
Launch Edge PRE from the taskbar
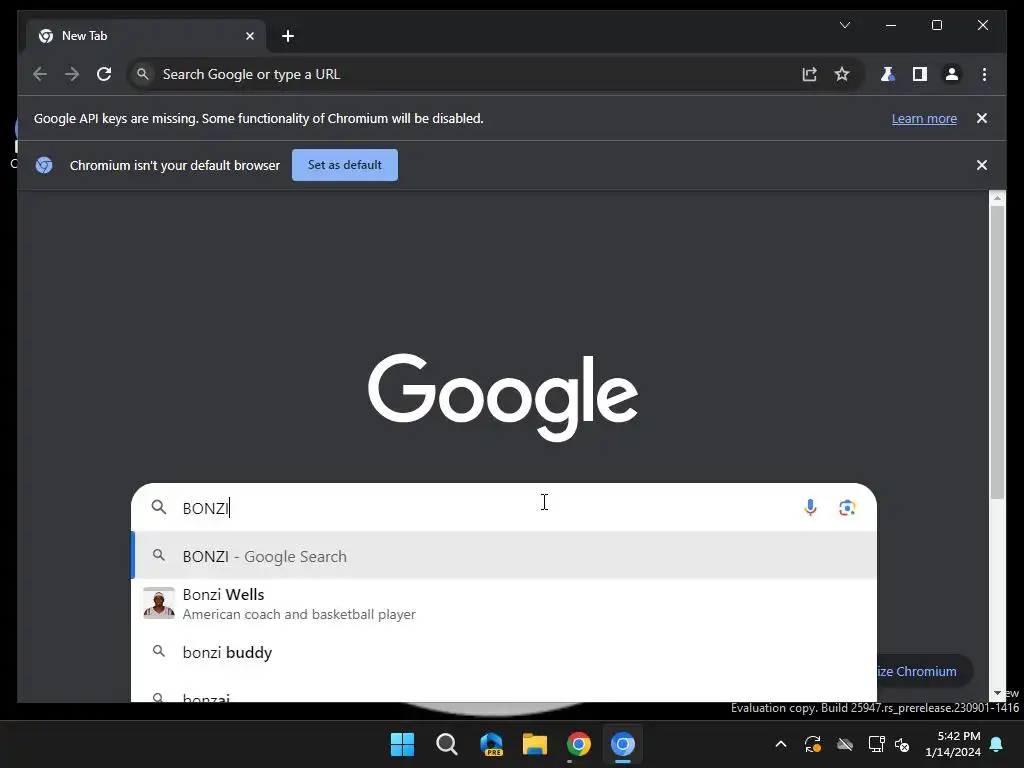[x=491, y=744]
